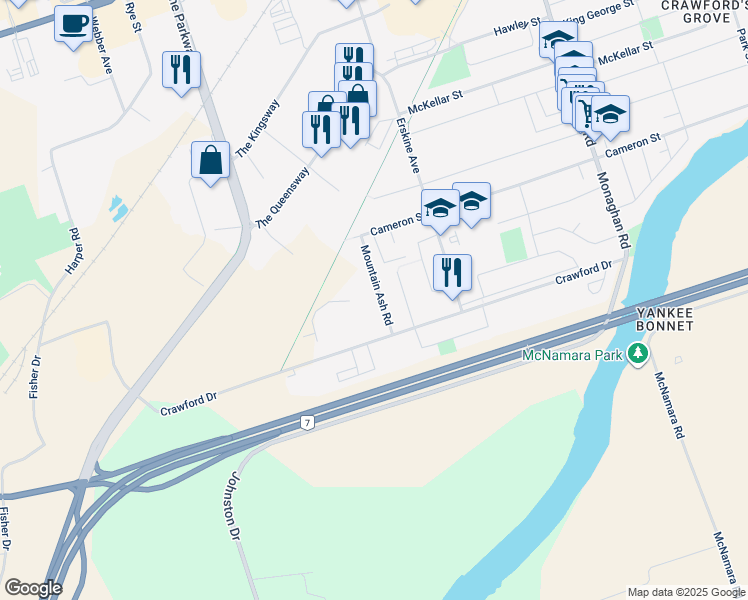Click the cafe coffee cup marker
Viewport: 748px width, 600px height.
pyautogui.click(x=73, y=24)
